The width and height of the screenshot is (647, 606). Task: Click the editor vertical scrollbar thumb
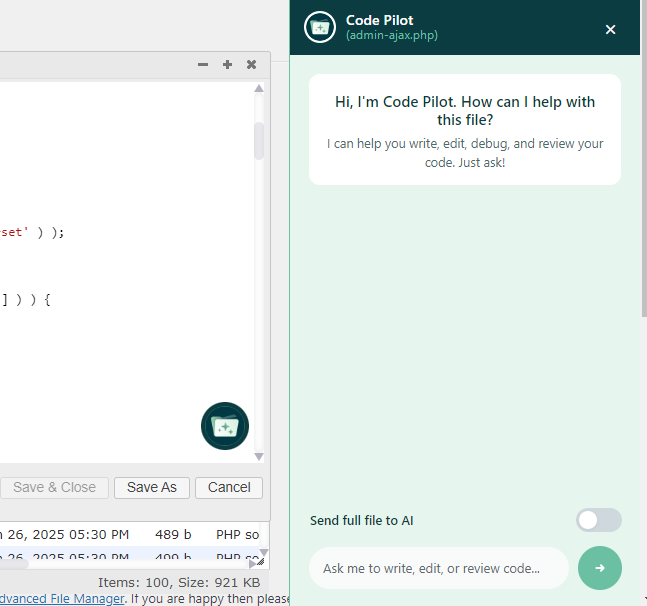[x=259, y=141]
